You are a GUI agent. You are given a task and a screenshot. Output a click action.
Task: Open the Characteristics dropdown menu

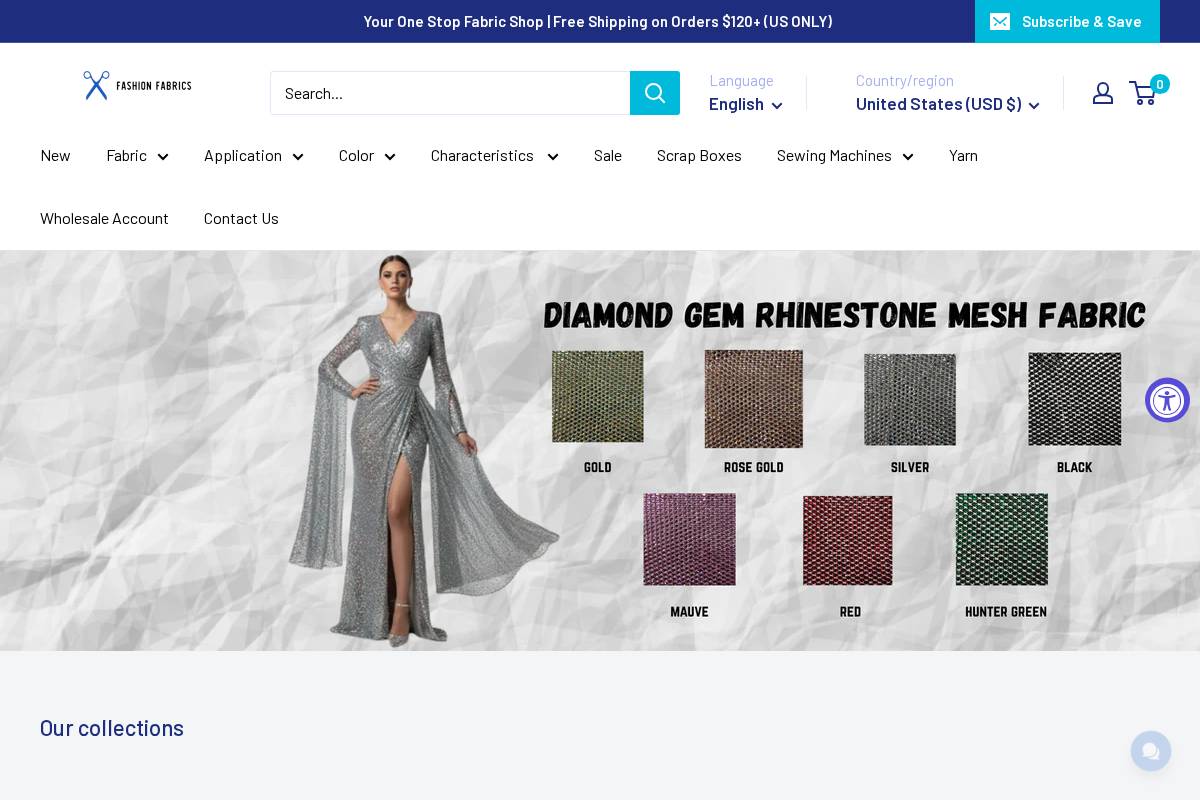494,156
